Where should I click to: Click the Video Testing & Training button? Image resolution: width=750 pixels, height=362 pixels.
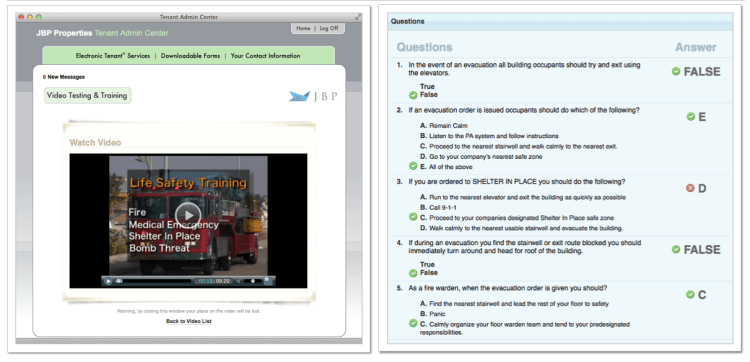tap(87, 96)
